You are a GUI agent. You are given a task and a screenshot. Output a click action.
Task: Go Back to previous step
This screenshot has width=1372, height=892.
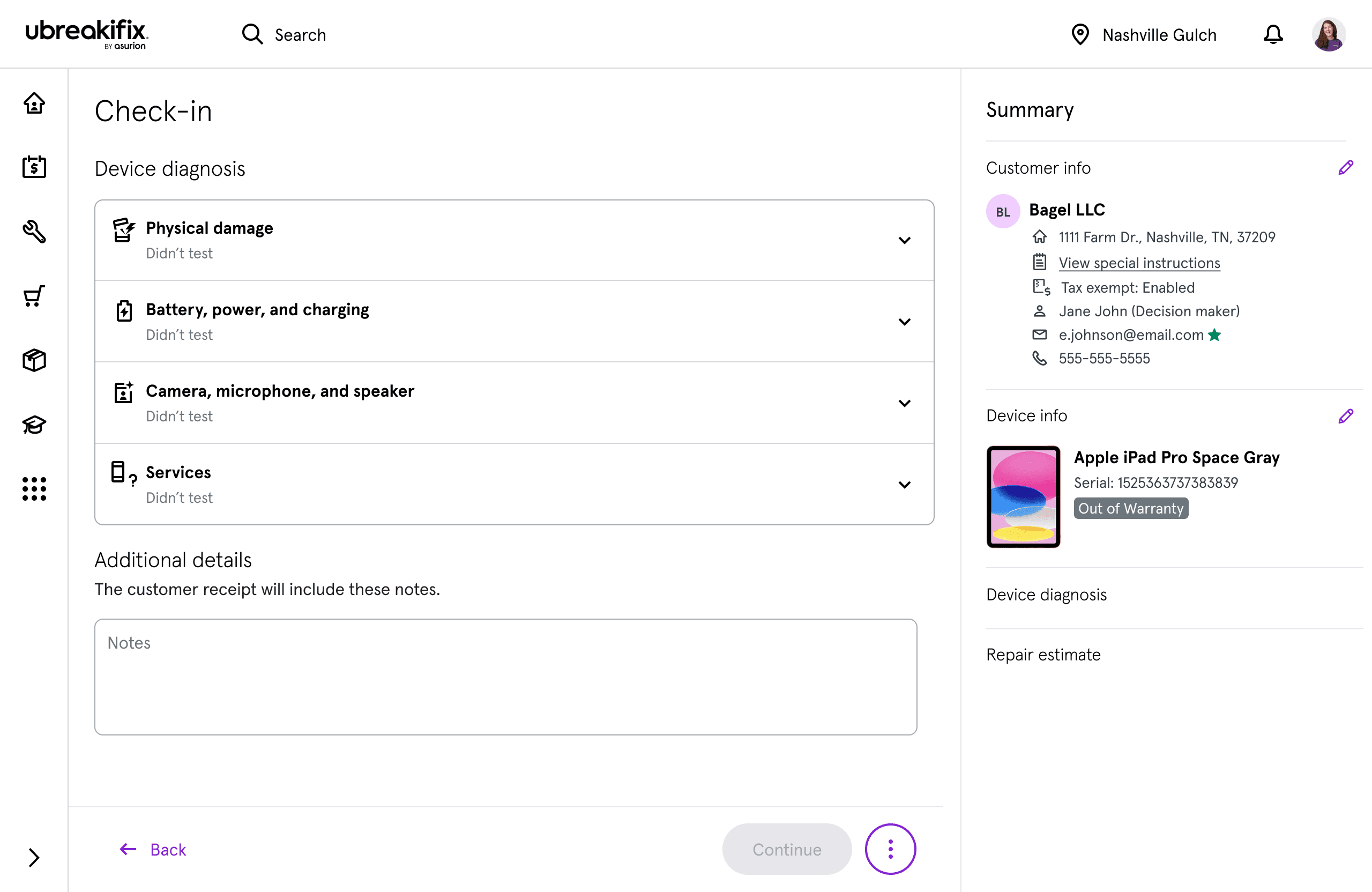(153, 849)
